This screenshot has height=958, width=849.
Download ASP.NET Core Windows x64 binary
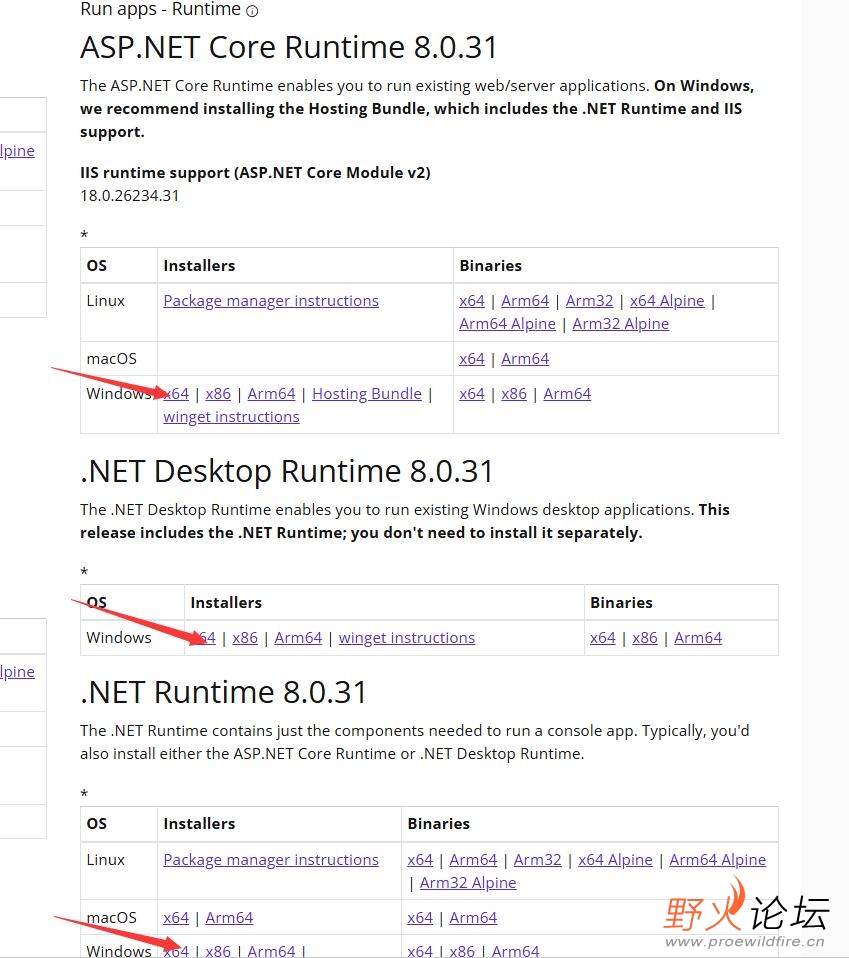(472, 393)
